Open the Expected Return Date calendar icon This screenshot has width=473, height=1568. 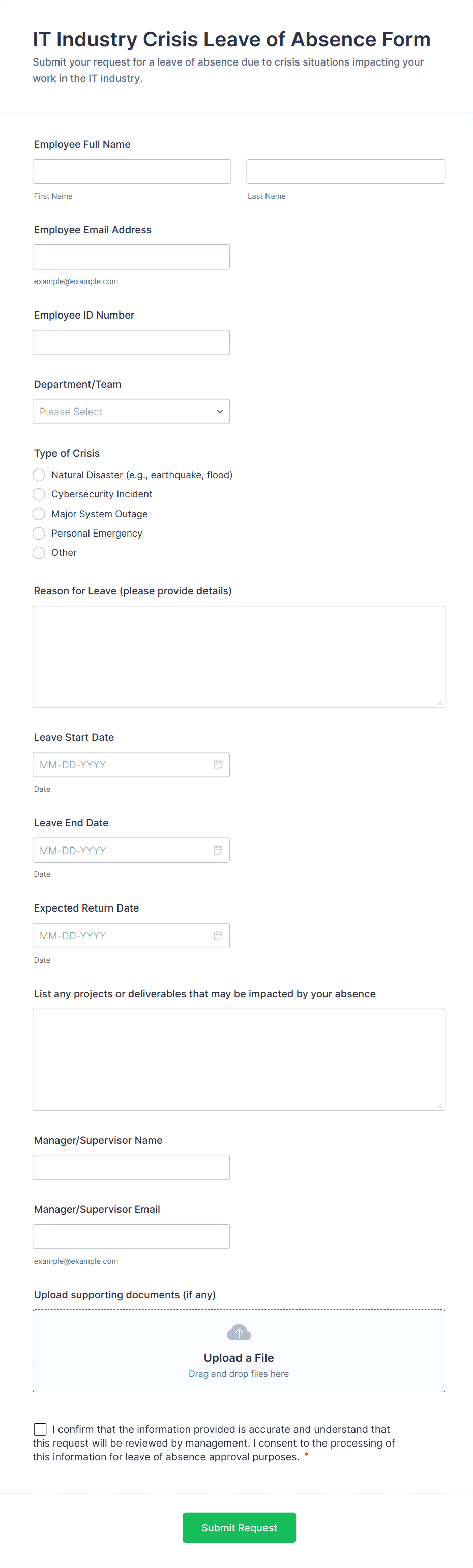point(218,935)
